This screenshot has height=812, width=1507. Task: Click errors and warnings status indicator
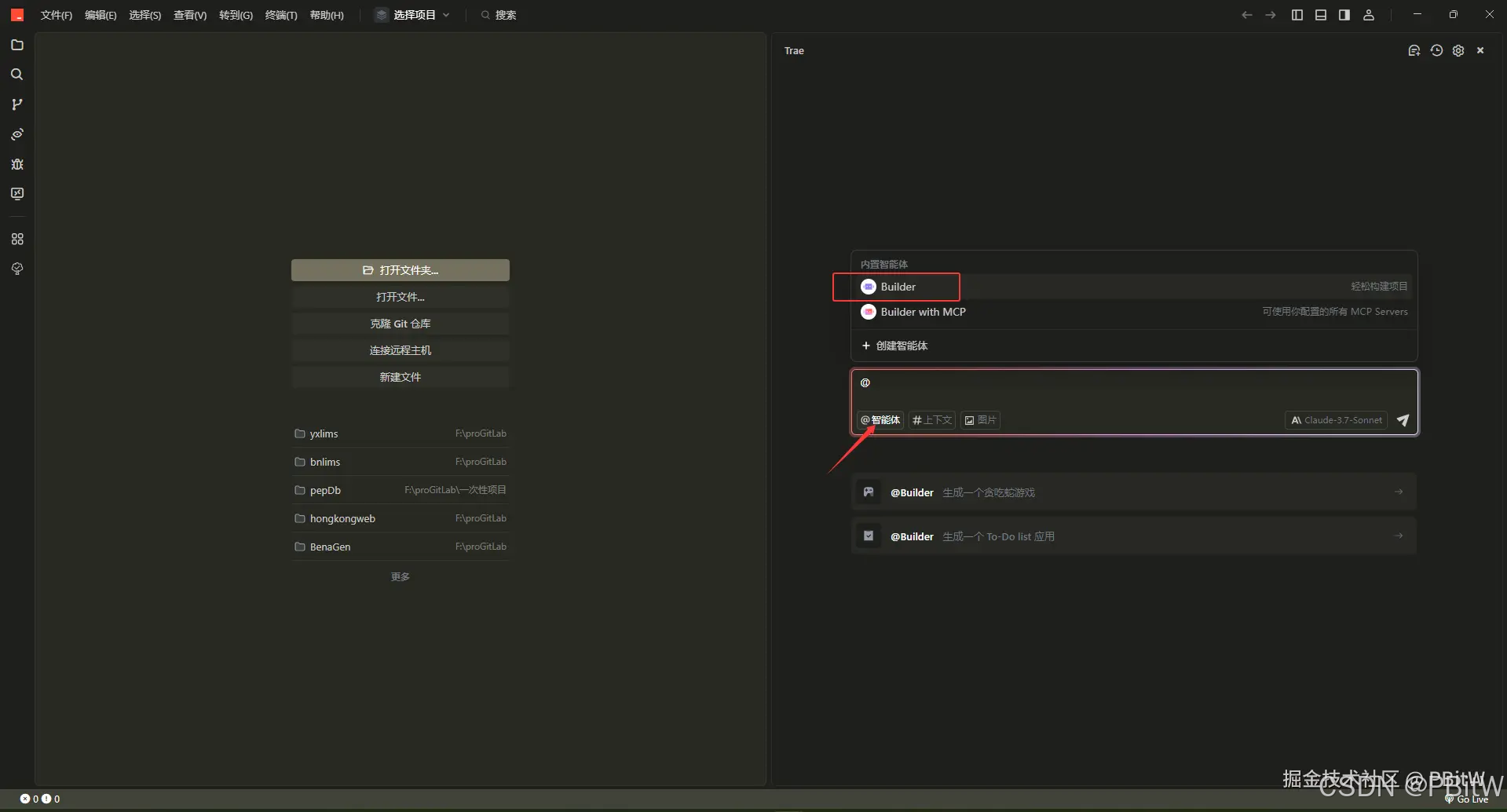click(40, 799)
